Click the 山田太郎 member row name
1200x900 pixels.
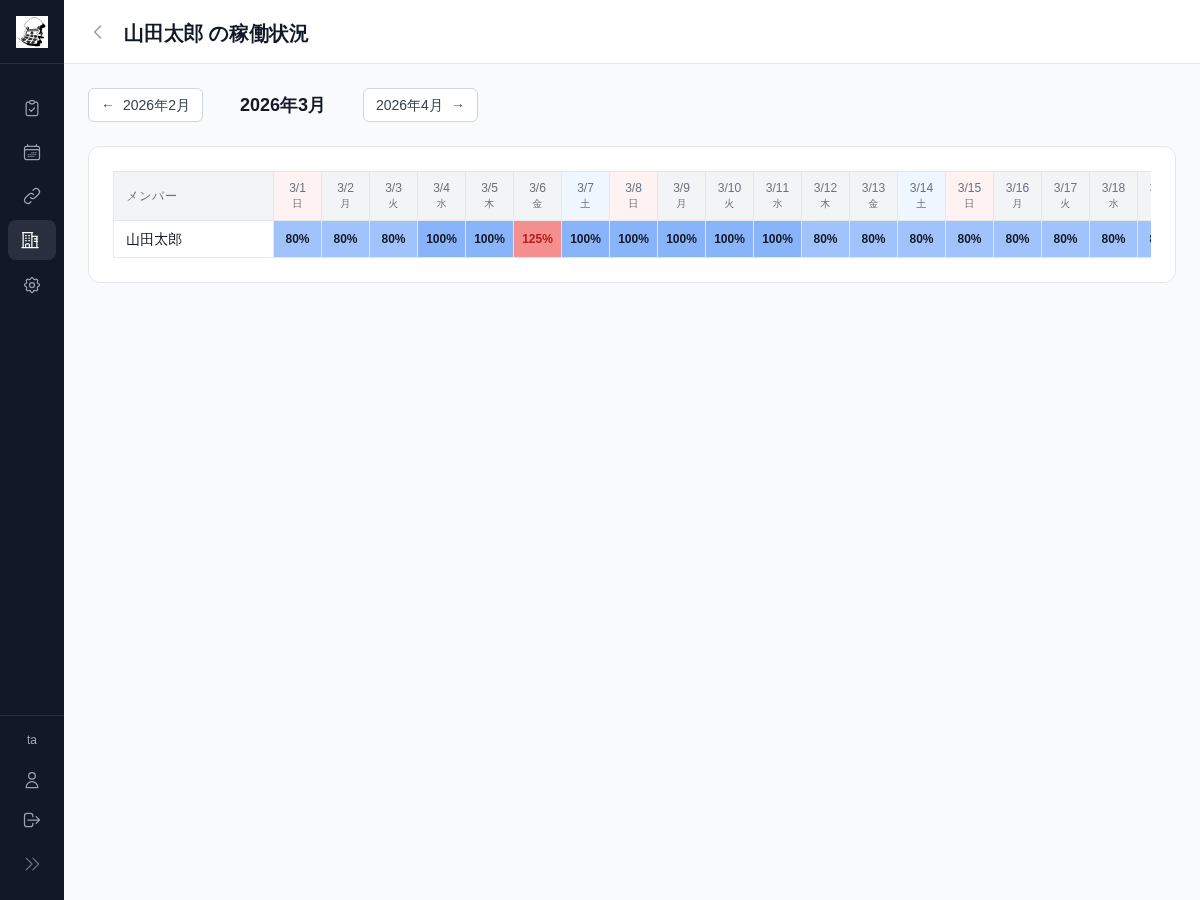coord(154,239)
